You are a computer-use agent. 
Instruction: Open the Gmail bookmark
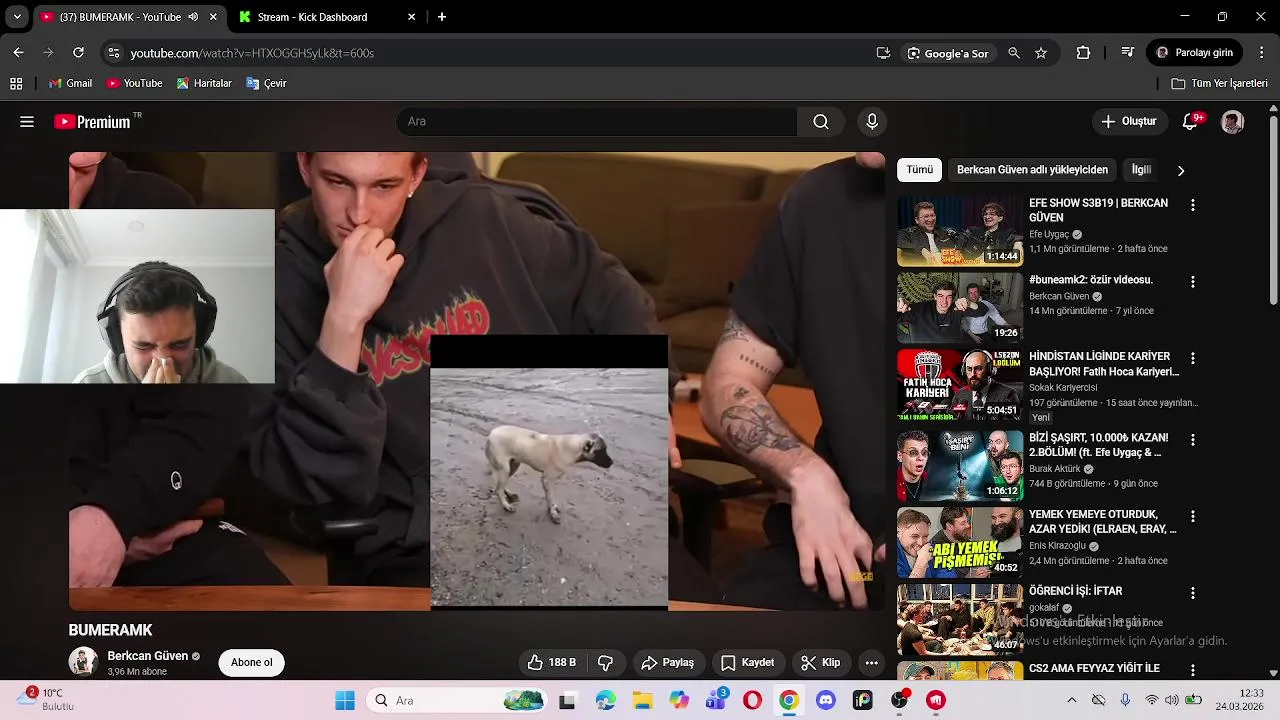[x=70, y=84]
